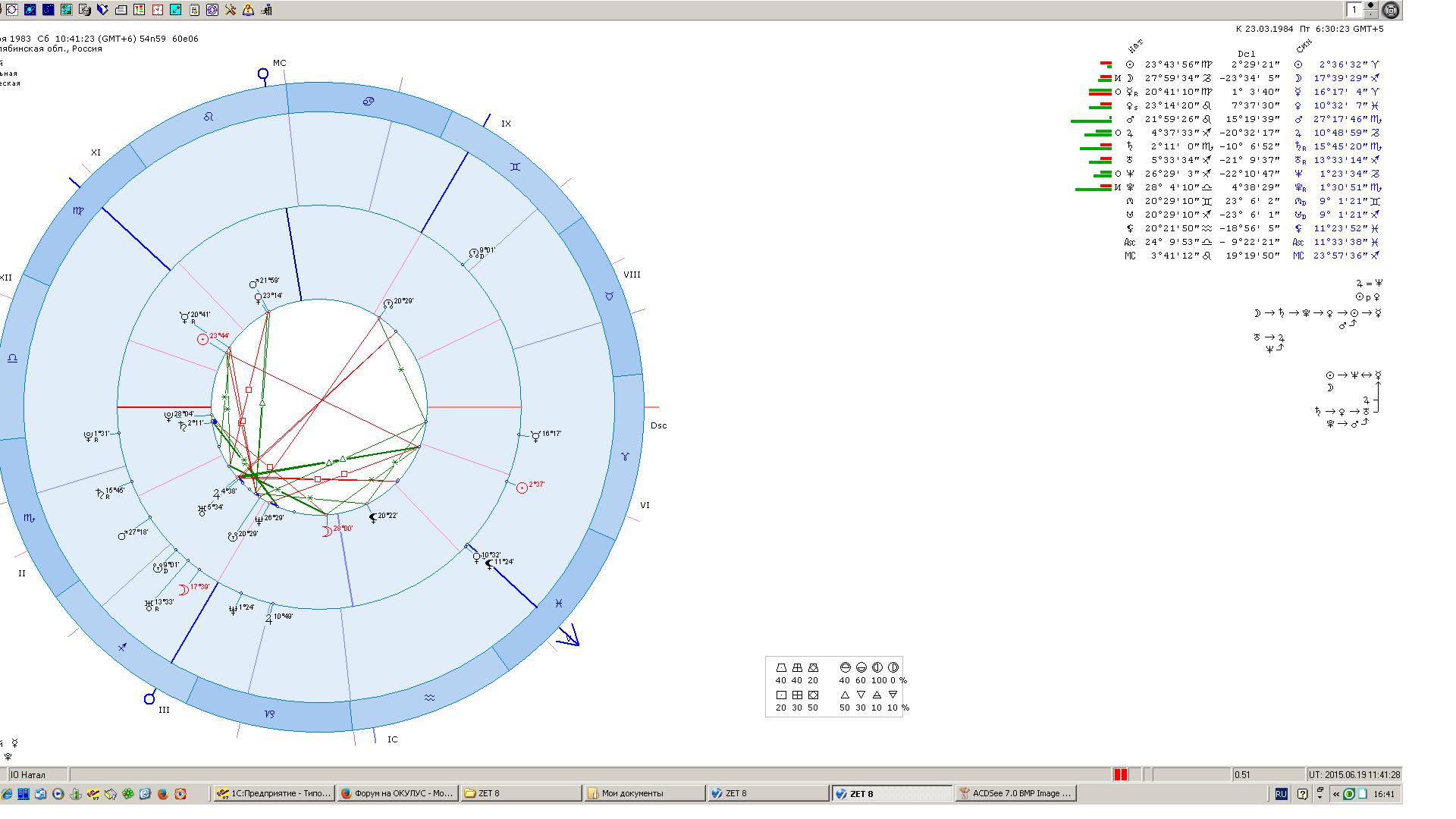Click the starry sky toolbar icon
This screenshot has width=1456, height=819.
[49, 10]
